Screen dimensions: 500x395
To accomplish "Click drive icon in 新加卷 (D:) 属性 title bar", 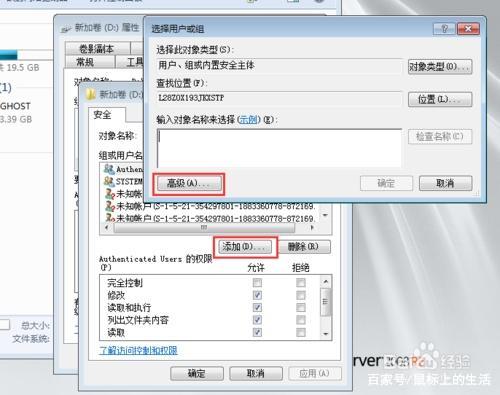I will pyautogui.click(x=66, y=29).
